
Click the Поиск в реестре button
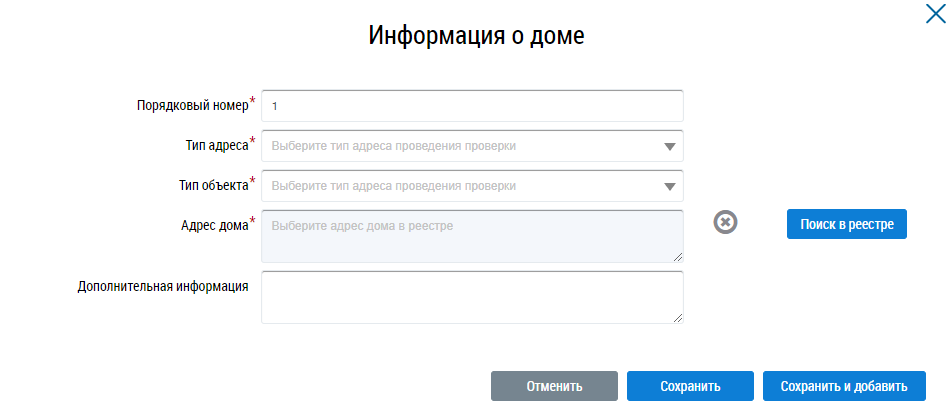[846, 224]
